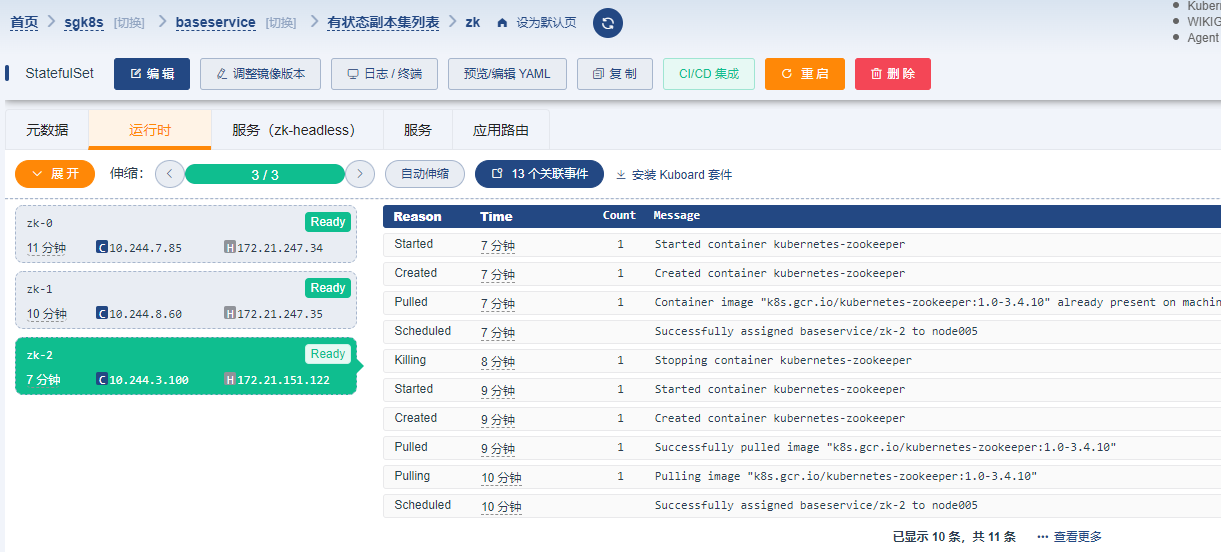Image resolution: width=1221 pixels, height=552 pixels.
Task: Click the 编辑 edit button
Action: click(152, 74)
